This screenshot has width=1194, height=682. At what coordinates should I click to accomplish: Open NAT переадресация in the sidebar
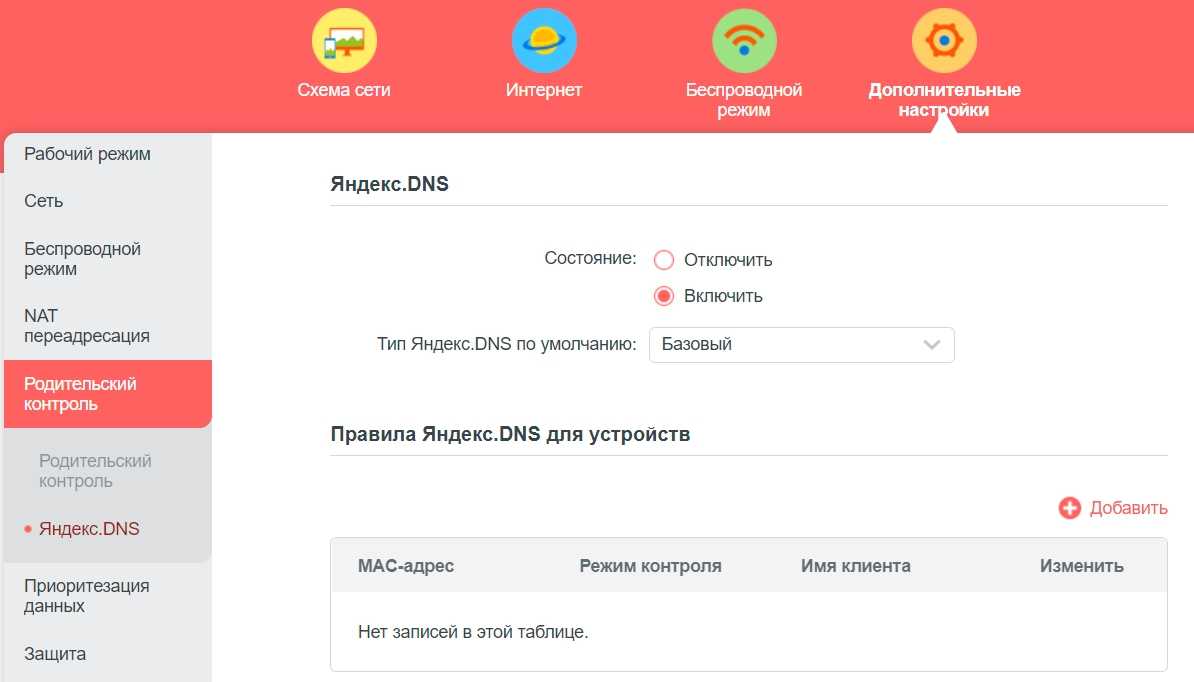pyautogui.click(x=87, y=326)
